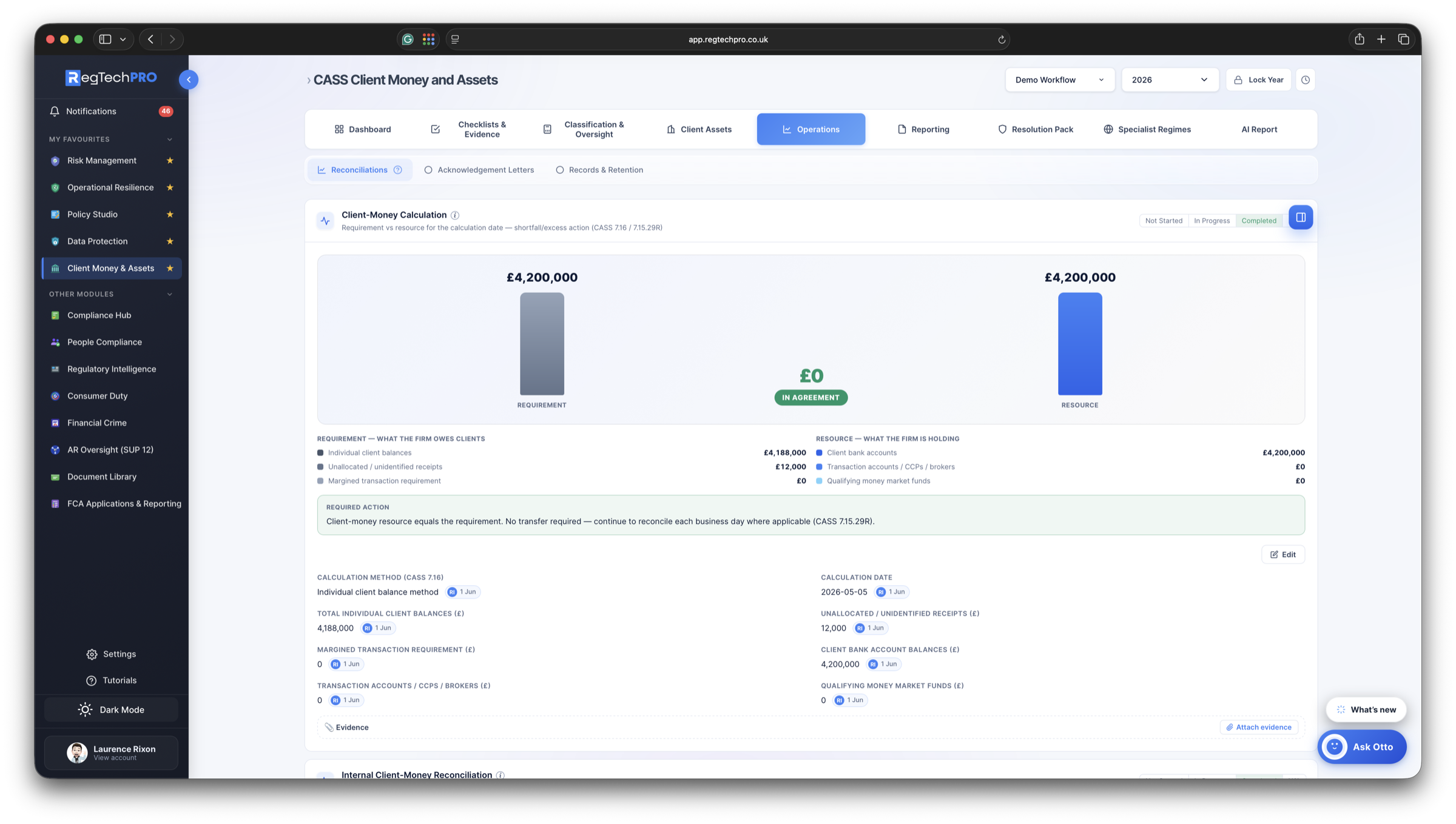Toggle side panel blue button
Viewport: 1456px width, 824px height.
click(1301, 217)
